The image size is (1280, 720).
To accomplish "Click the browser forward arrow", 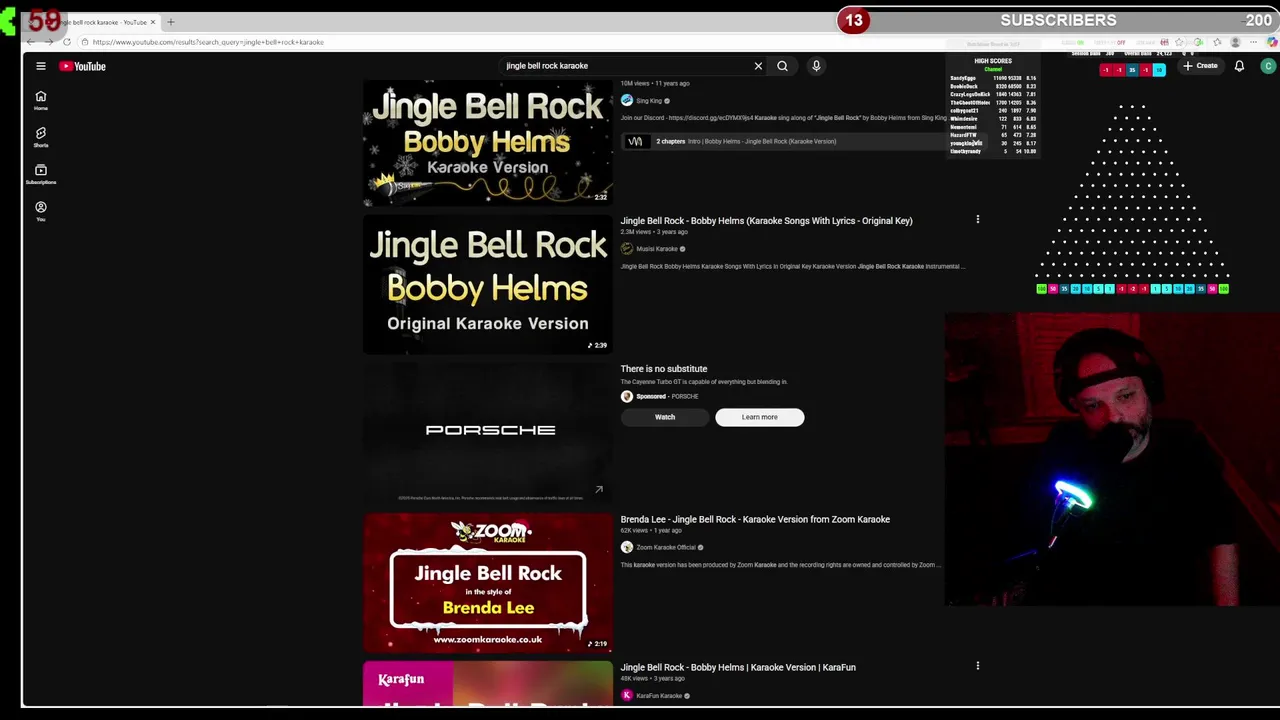I will [x=48, y=42].
